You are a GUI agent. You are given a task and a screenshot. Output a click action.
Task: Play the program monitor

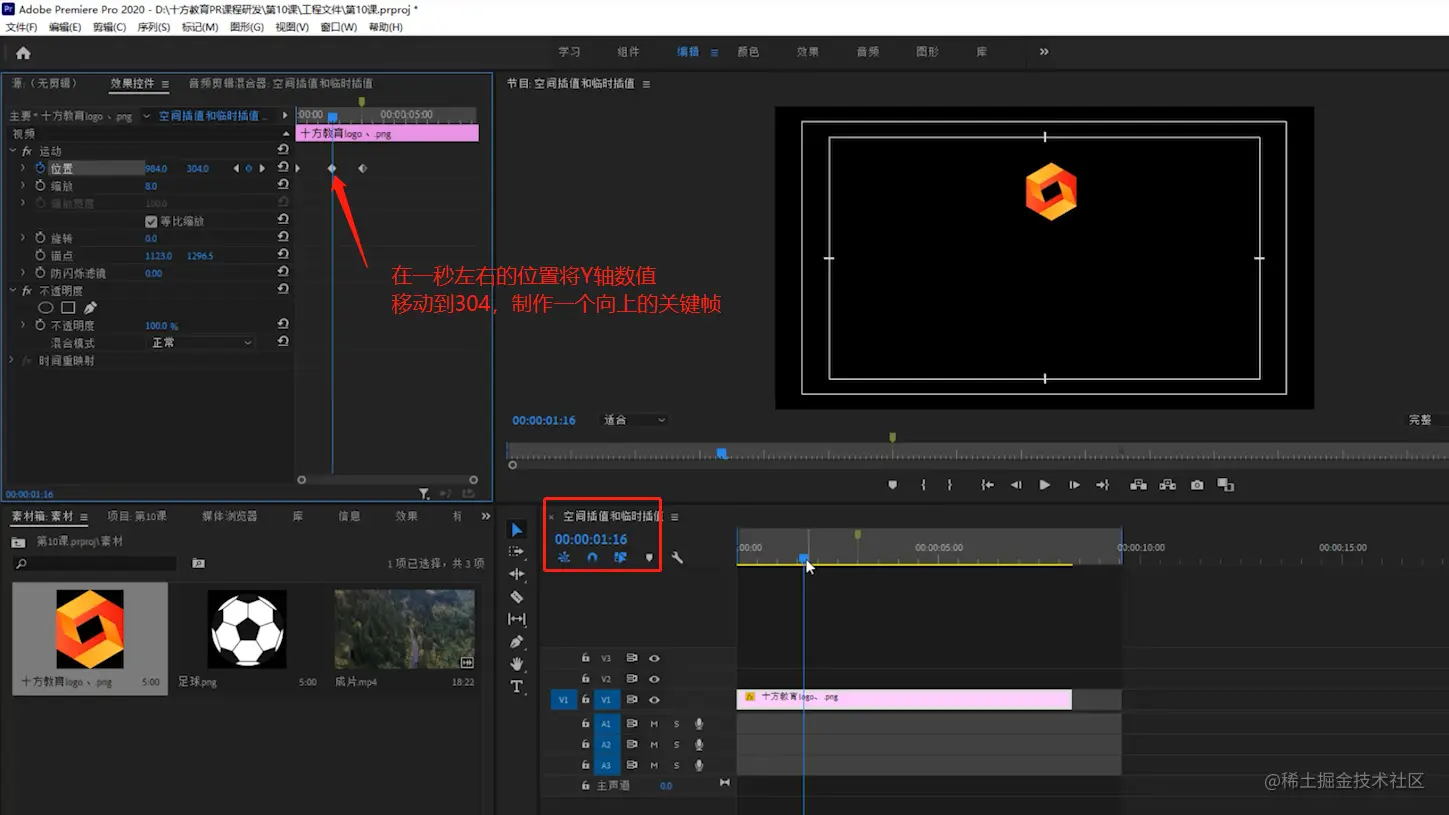coord(1044,485)
